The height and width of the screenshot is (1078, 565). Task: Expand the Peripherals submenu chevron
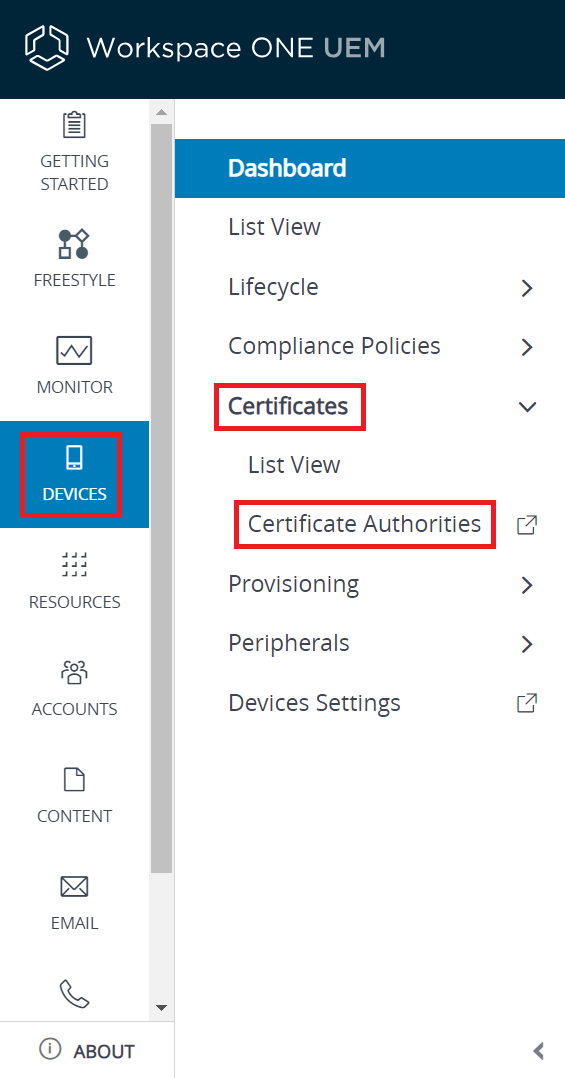click(527, 644)
